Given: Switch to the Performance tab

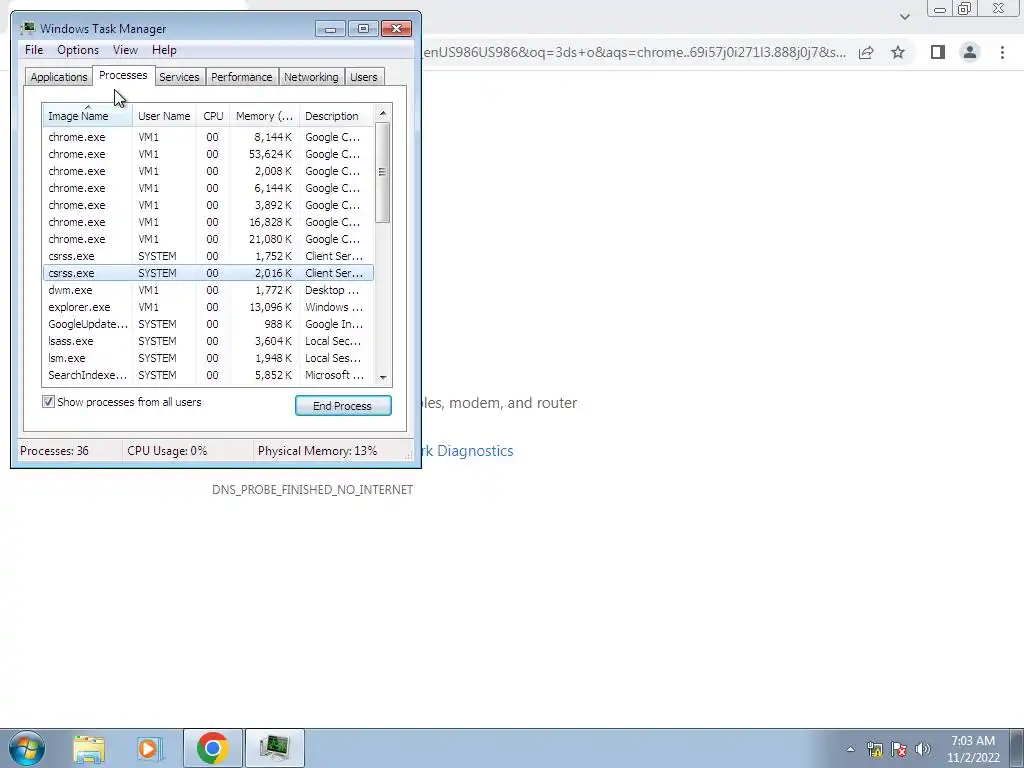Looking at the screenshot, I should point(242,77).
